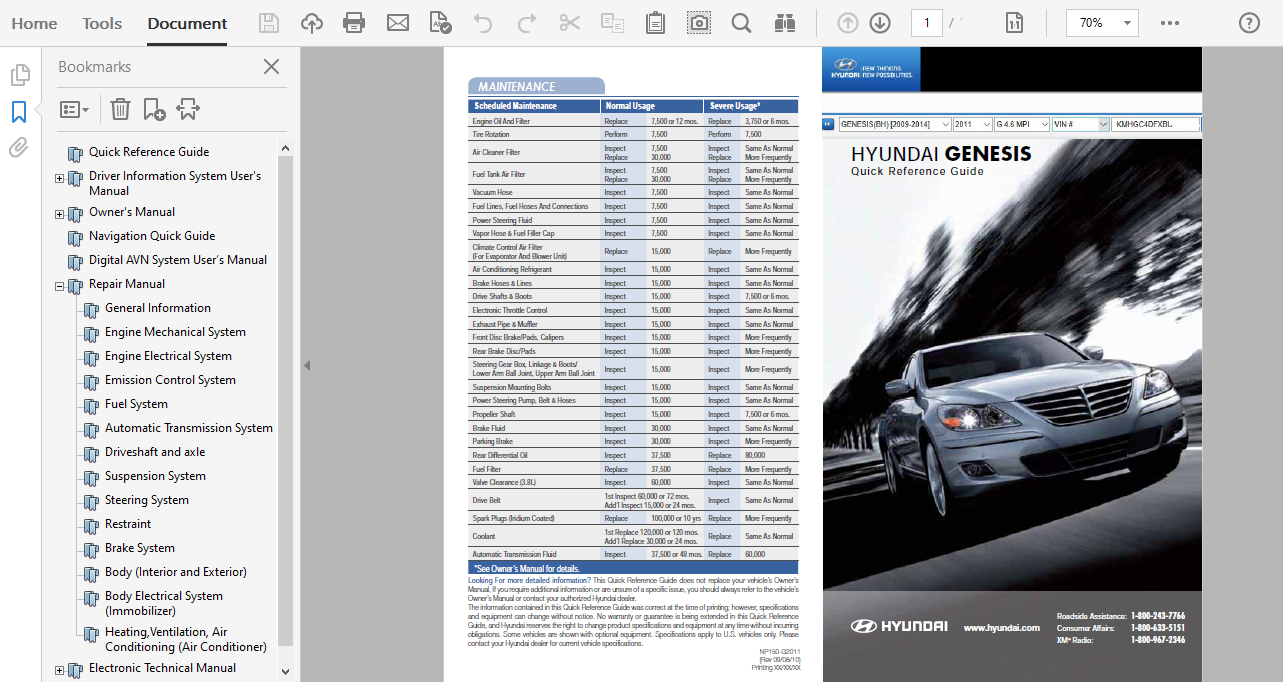
Task: Click the upload to cloud icon
Action: (x=312, y=23)
